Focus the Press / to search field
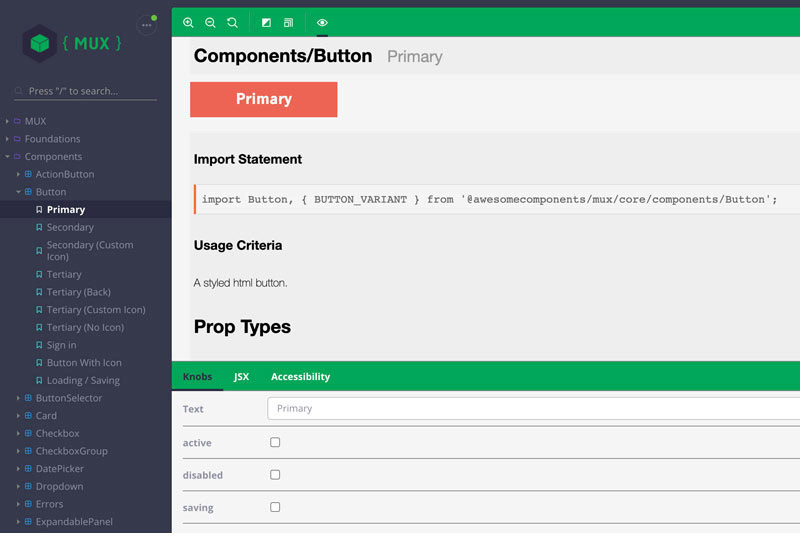The image size is (800, 555). (x=86, y=91)
